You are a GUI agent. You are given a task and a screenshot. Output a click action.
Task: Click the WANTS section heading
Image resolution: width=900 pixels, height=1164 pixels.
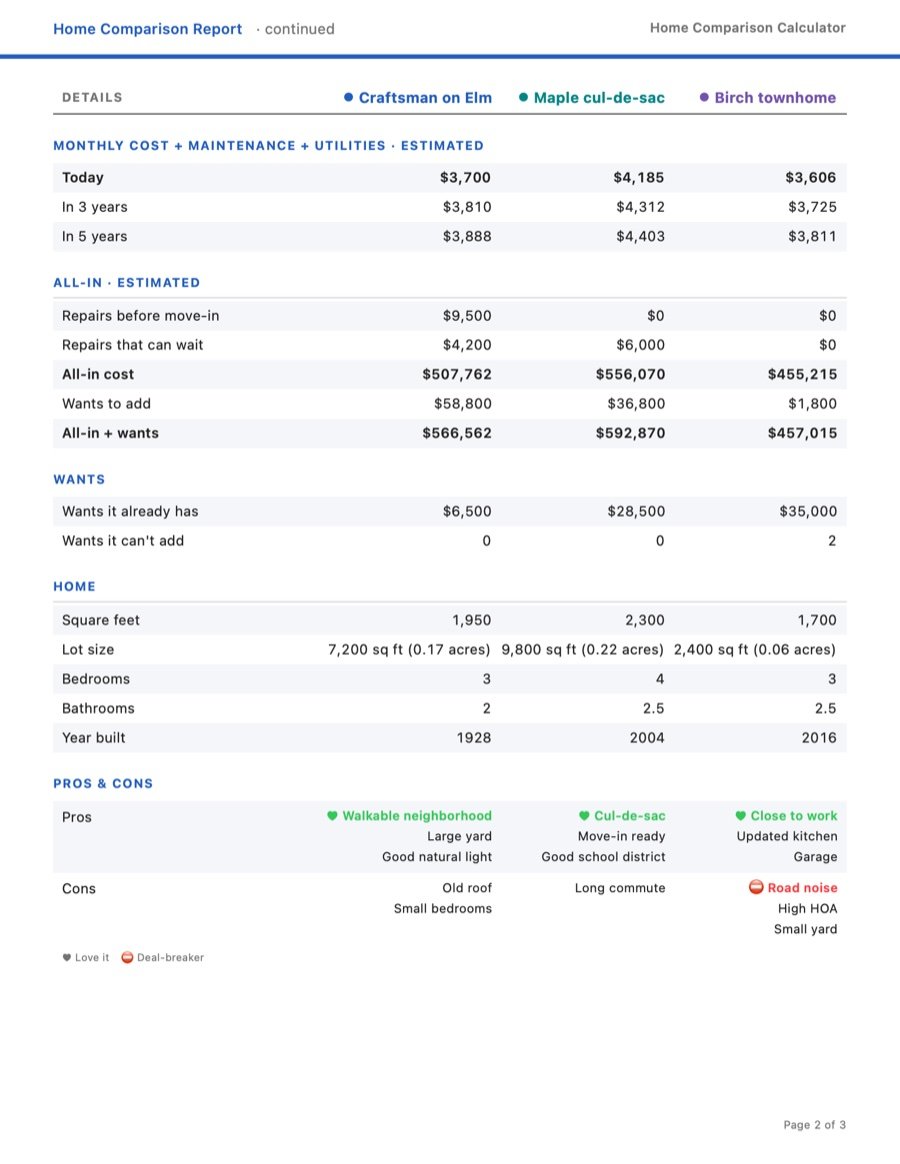coord(79,480)
